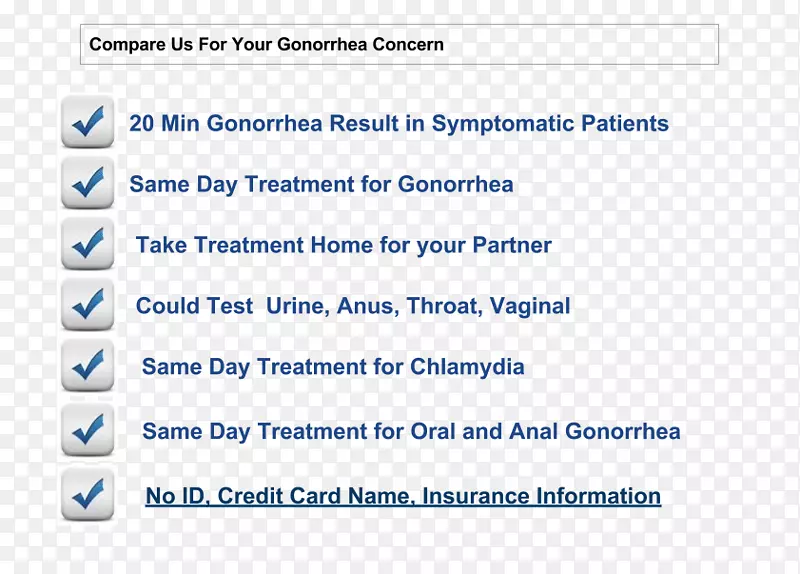Click the Compare Us For Your Gonorrhea Concern header box
800x574 pixels.
(x=399, y=44)
